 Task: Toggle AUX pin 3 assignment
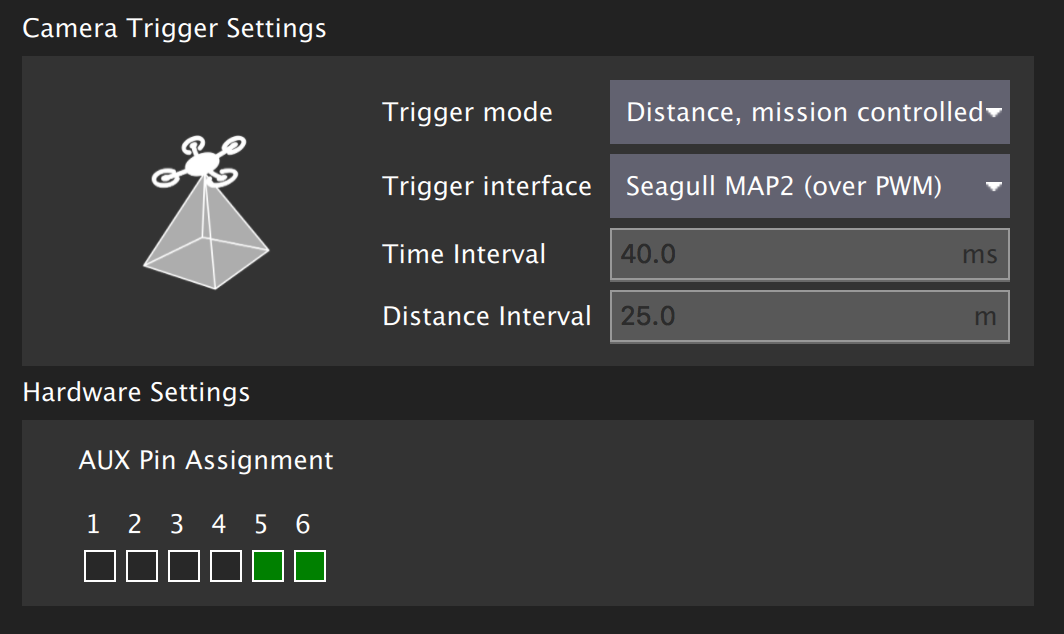pyautogui.click(x=183, y=565)
